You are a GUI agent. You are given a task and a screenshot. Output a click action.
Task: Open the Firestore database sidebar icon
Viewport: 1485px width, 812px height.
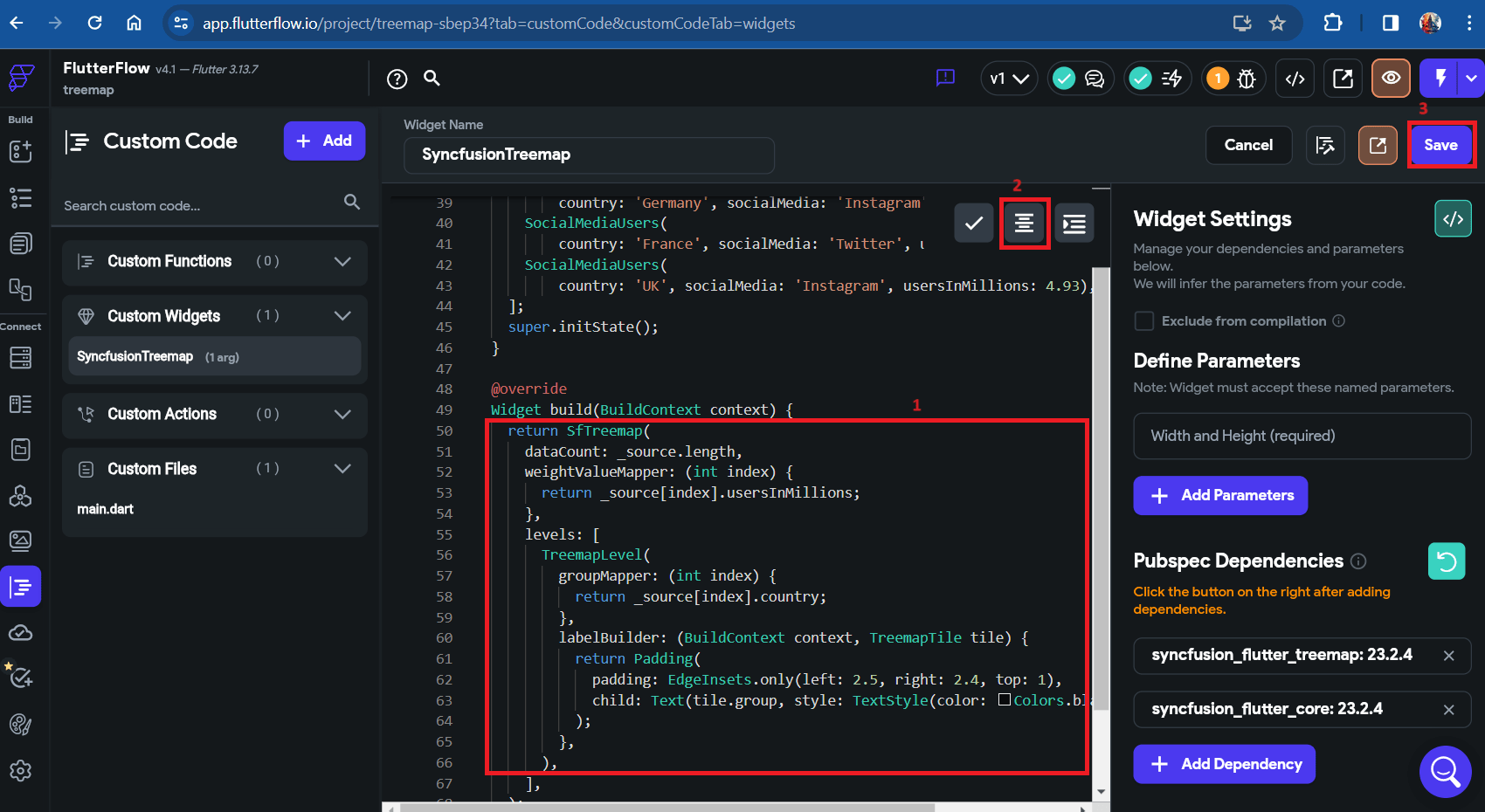click(x=21, y=357)
